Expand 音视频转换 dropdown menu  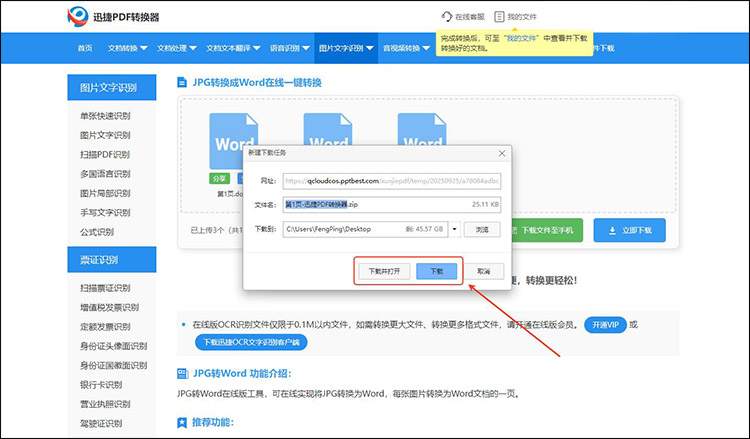point(406,48)
